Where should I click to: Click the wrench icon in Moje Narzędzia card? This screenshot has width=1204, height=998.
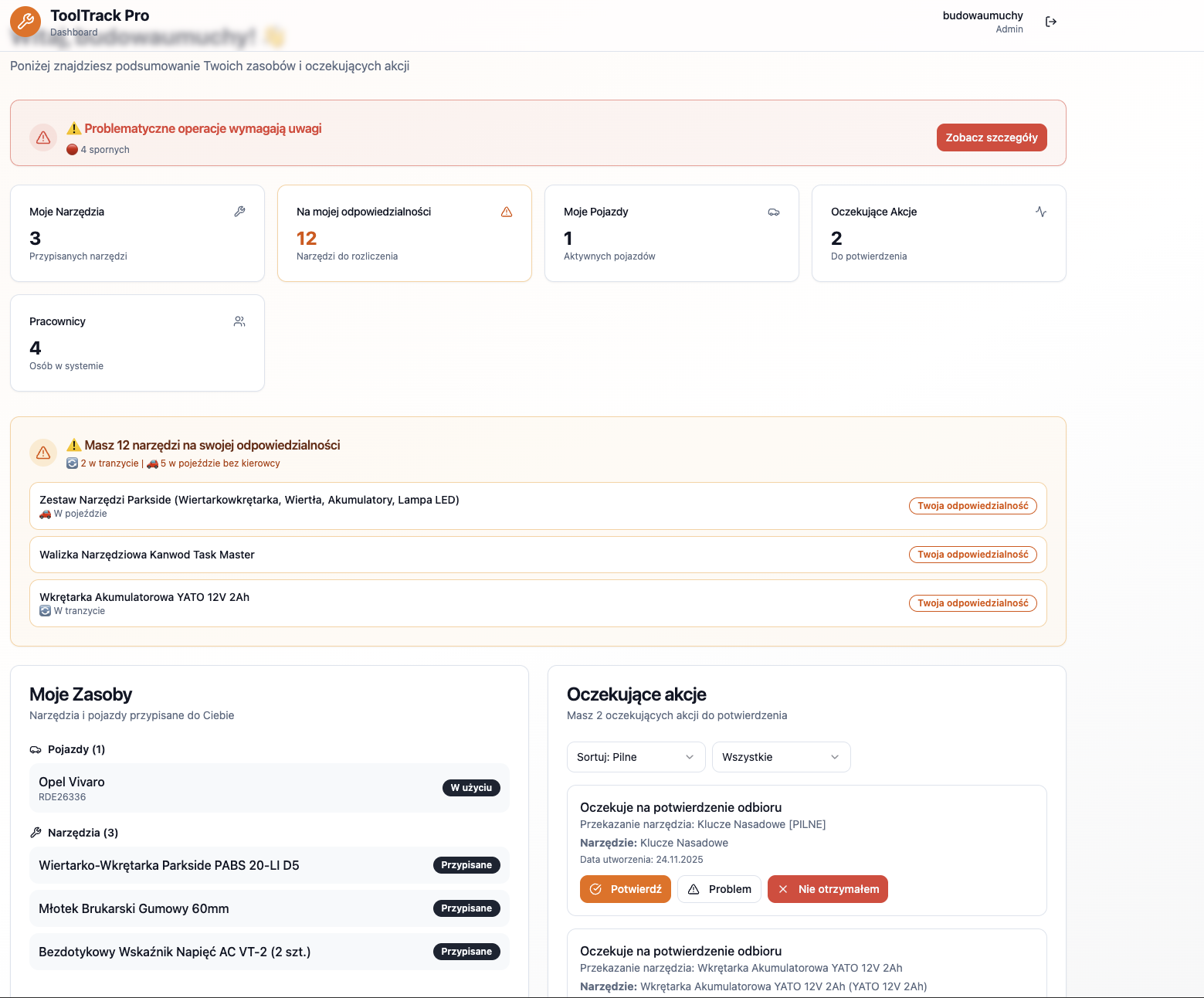[239, 212]
